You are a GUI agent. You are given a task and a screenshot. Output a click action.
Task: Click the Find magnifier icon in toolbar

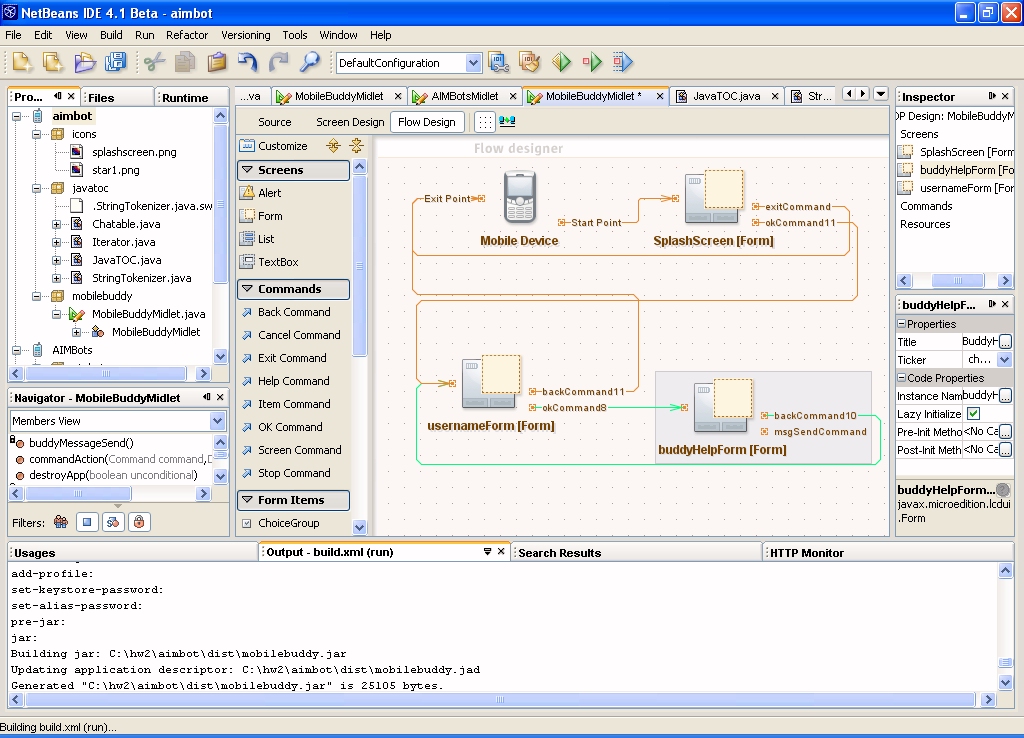309,62
